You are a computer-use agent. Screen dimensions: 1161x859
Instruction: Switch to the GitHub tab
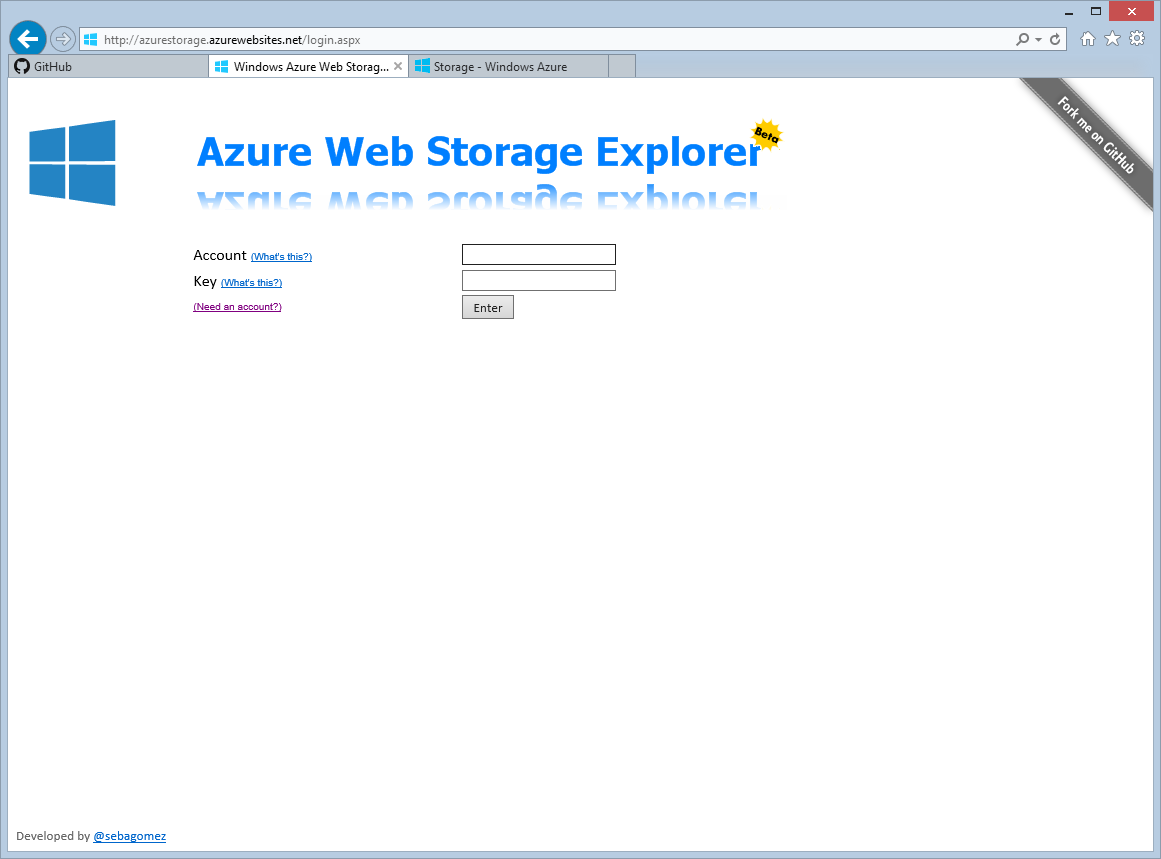point(108,67)
